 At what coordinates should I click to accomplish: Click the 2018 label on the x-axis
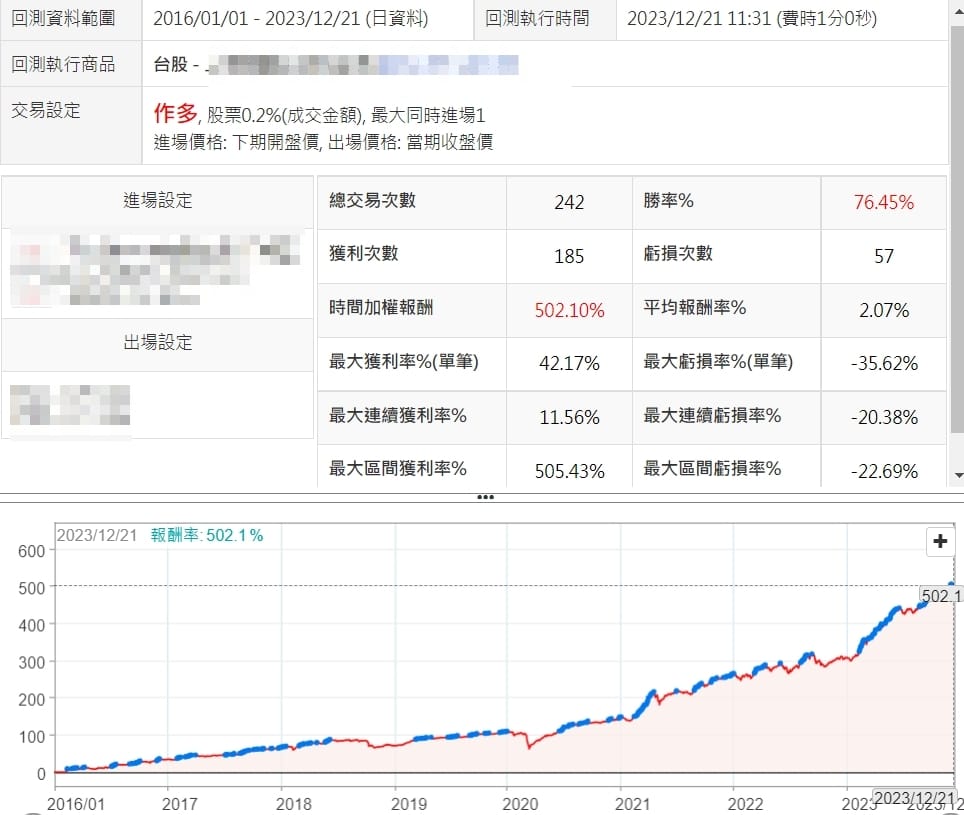pyautogui.click(x=292, y=803)
